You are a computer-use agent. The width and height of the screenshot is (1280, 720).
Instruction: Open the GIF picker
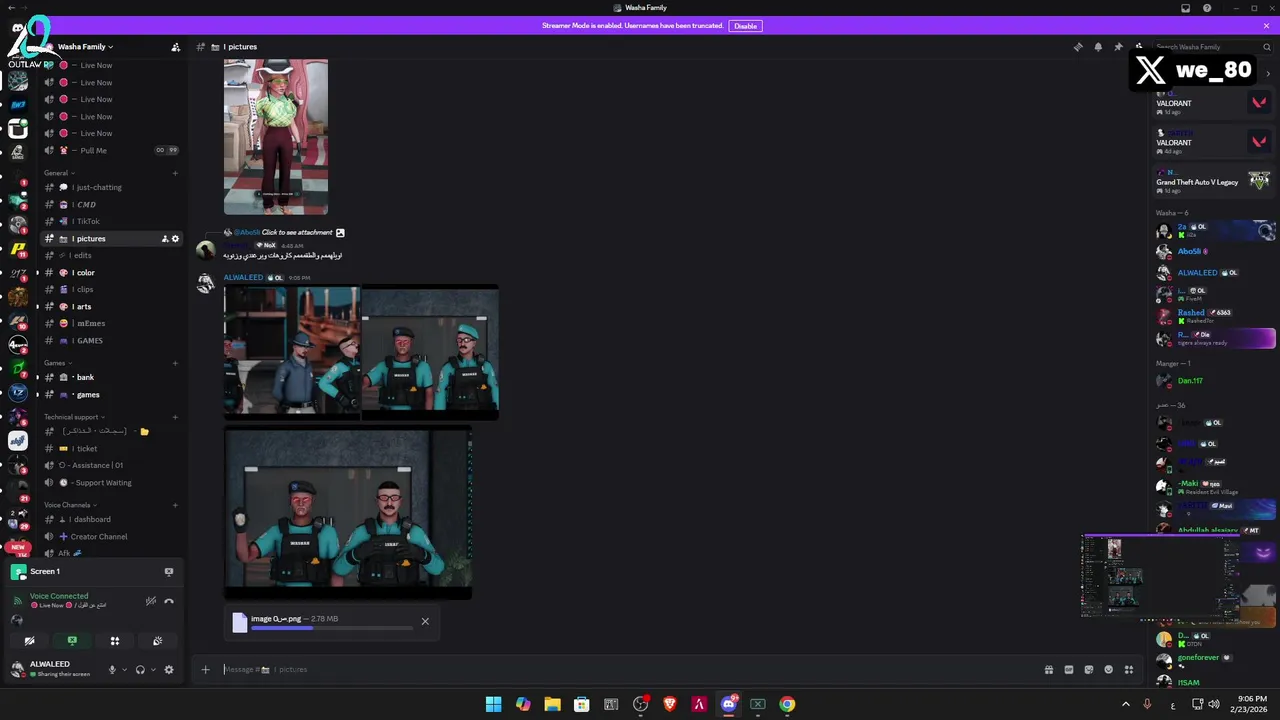pos(1068,670)
